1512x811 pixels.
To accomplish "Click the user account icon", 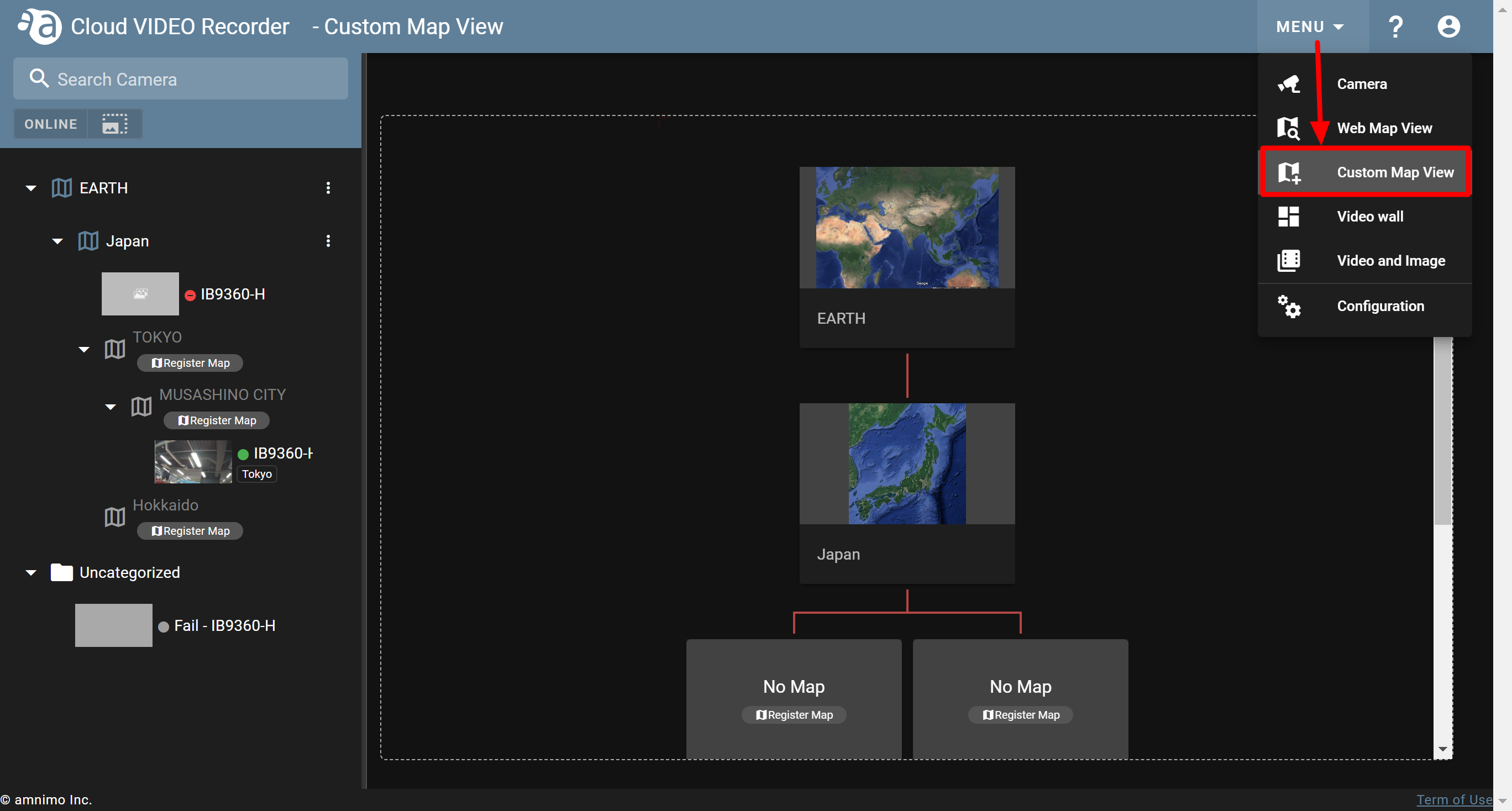I will pos(1448,26).
